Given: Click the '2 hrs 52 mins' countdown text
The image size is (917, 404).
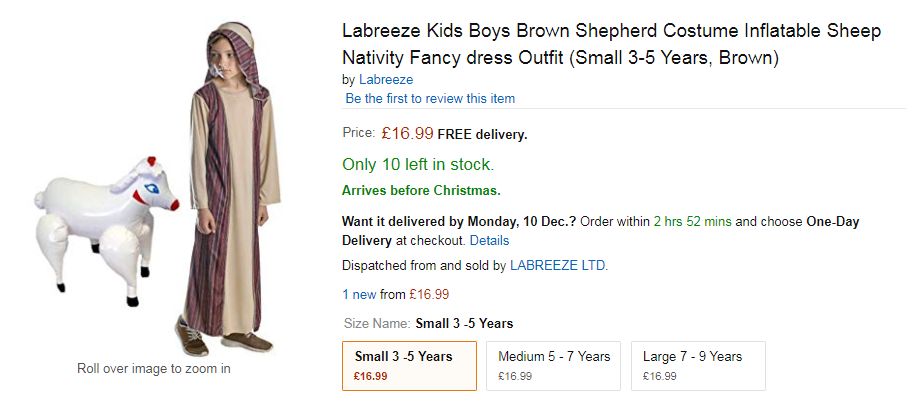Looking at the screenshot, I should [x=692, y=222].
